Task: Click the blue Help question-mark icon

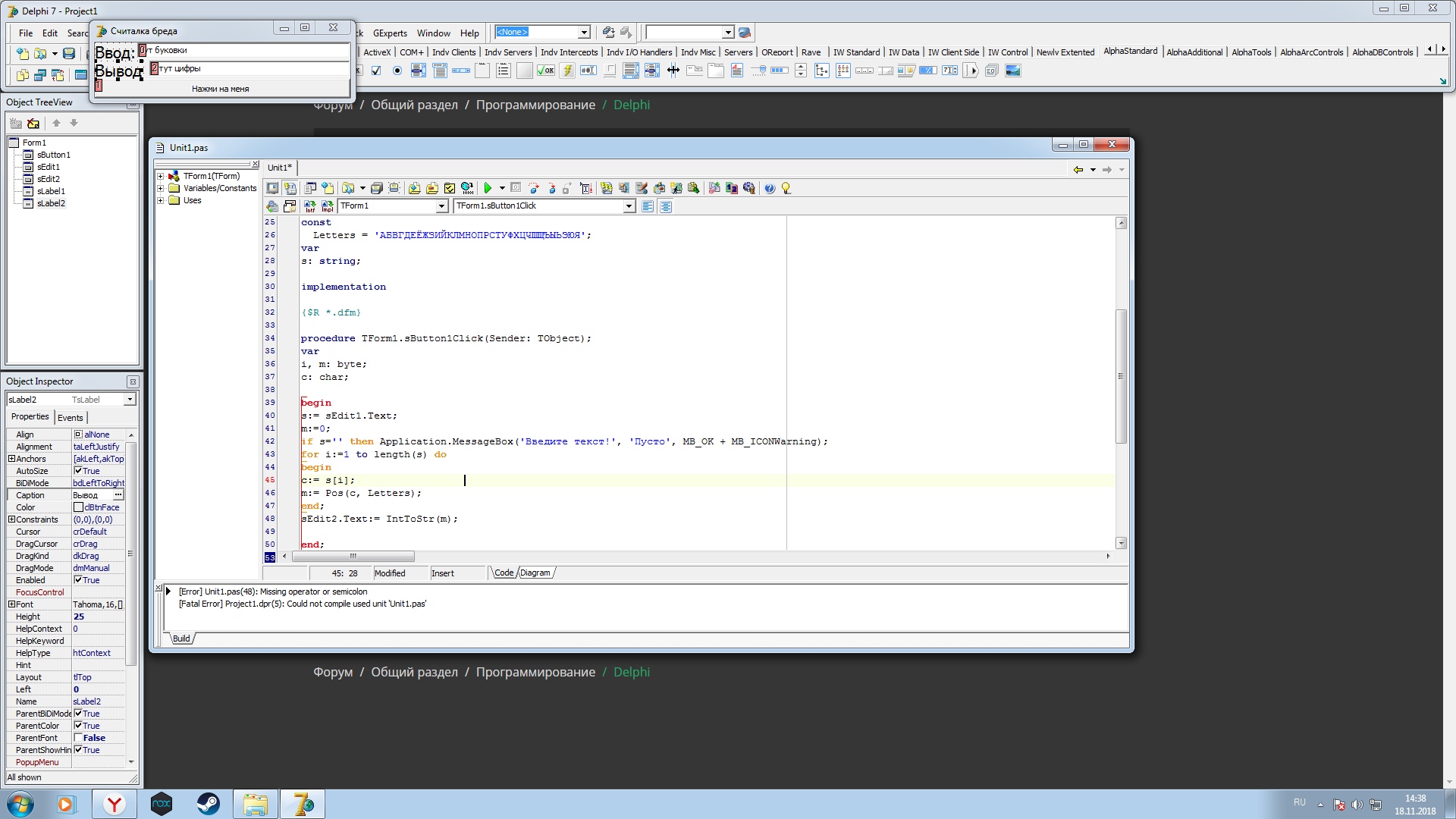Action: 770,188
